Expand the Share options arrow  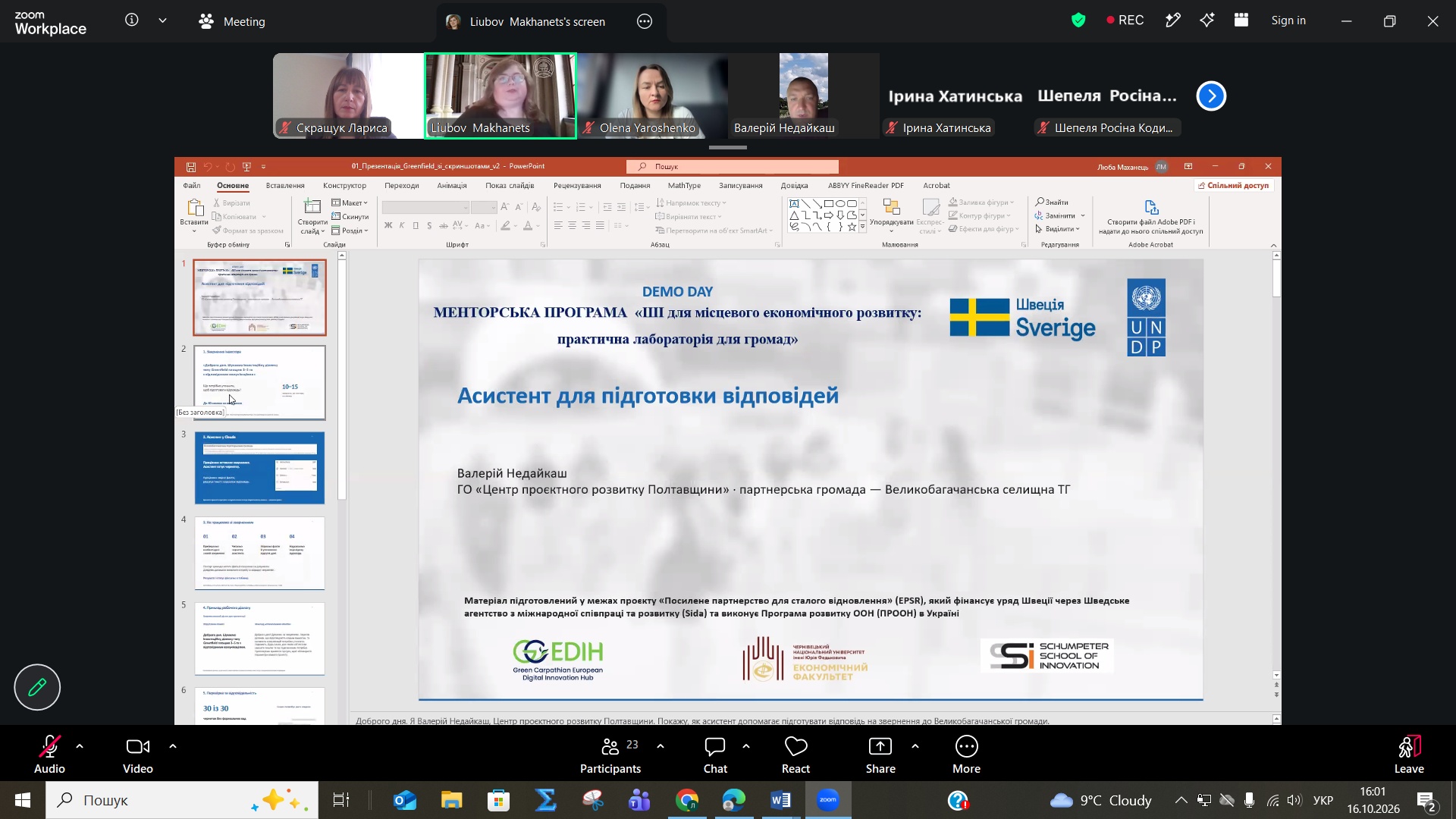[x=915, y=747]
